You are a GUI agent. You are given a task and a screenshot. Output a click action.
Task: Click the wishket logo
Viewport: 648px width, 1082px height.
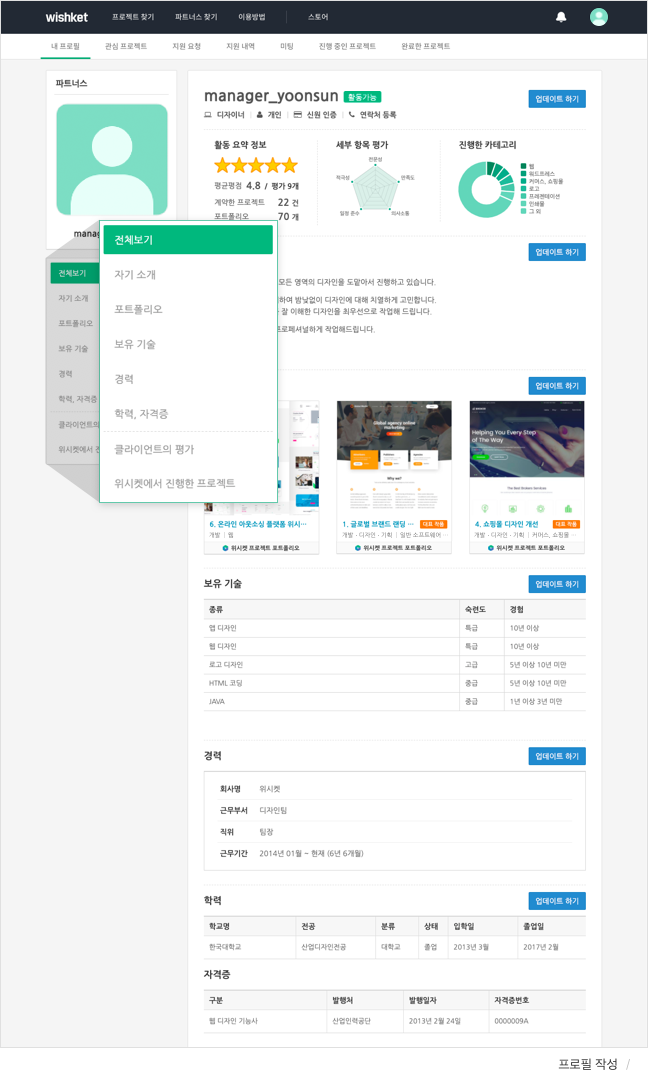(66, 17)
